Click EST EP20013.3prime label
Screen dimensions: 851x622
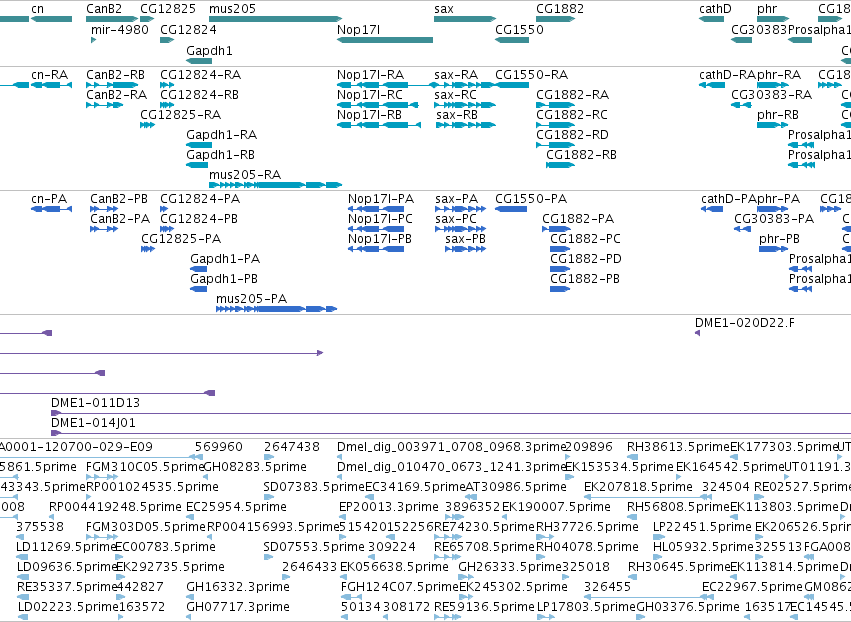click(389, 506)
